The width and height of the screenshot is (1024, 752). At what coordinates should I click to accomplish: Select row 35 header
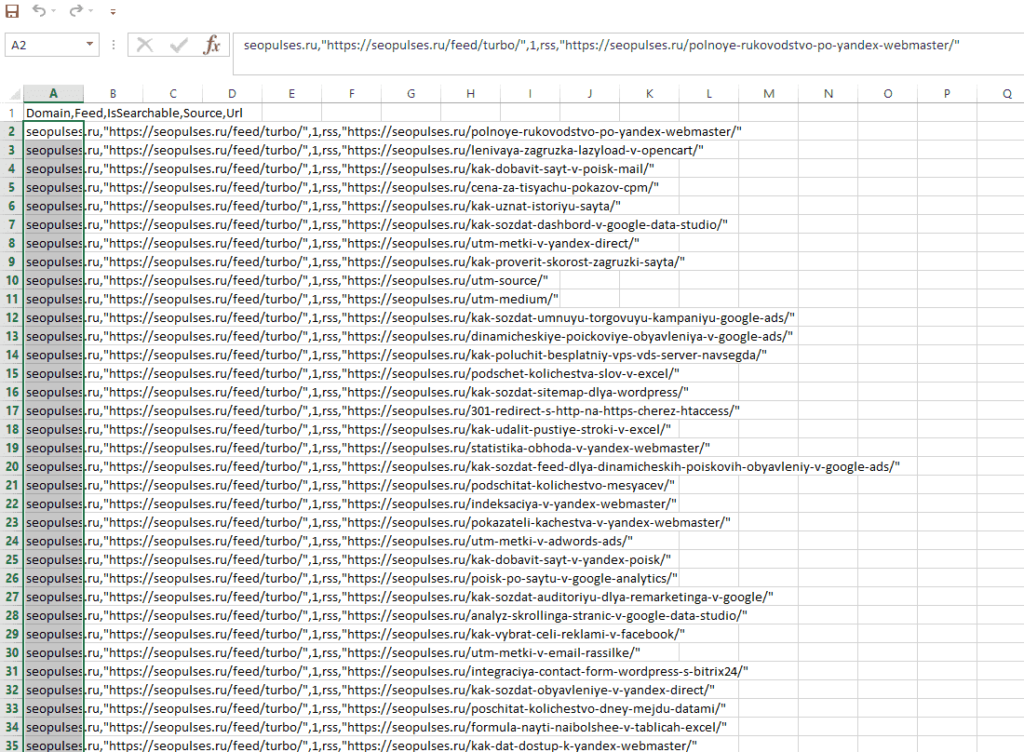(x=11, y=745)
